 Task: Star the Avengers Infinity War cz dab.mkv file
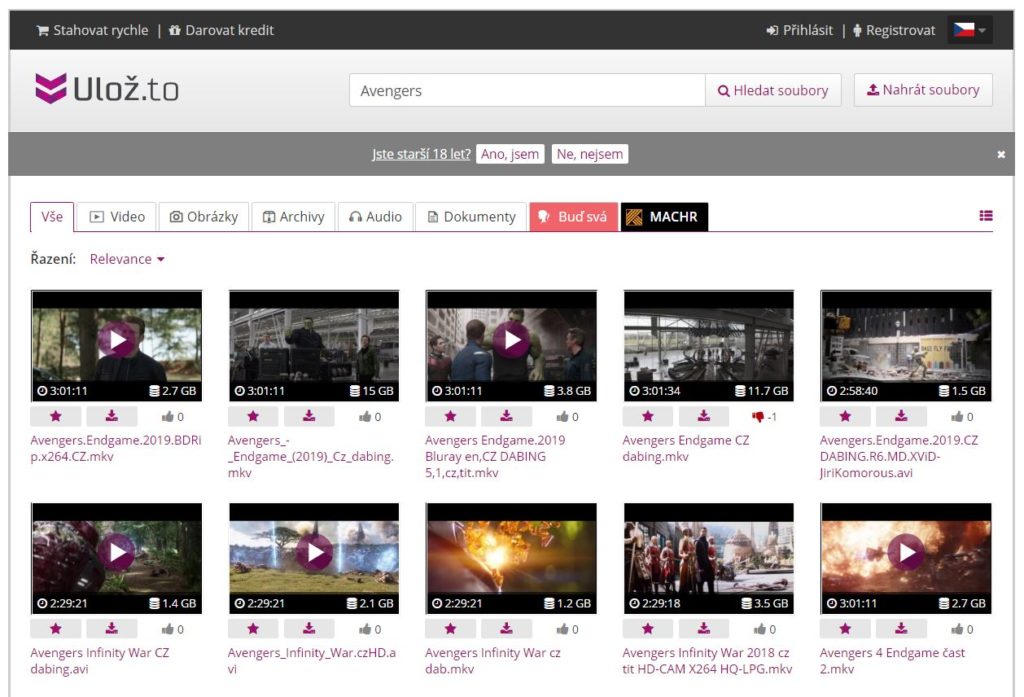coord(451,628)
